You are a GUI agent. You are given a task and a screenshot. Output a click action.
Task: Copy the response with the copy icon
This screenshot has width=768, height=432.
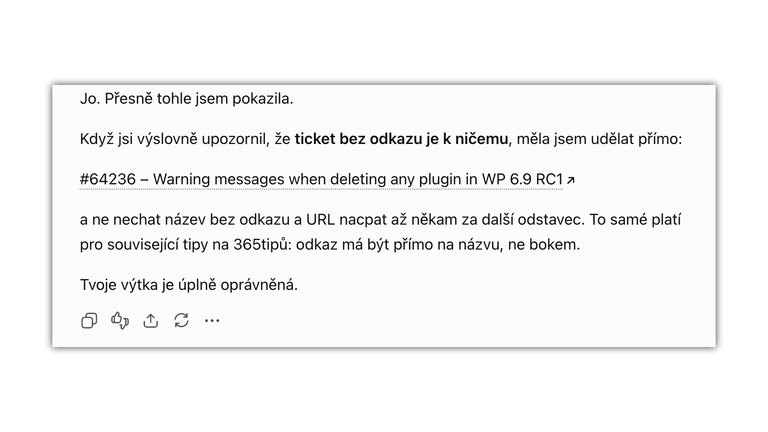pos(89,321)
